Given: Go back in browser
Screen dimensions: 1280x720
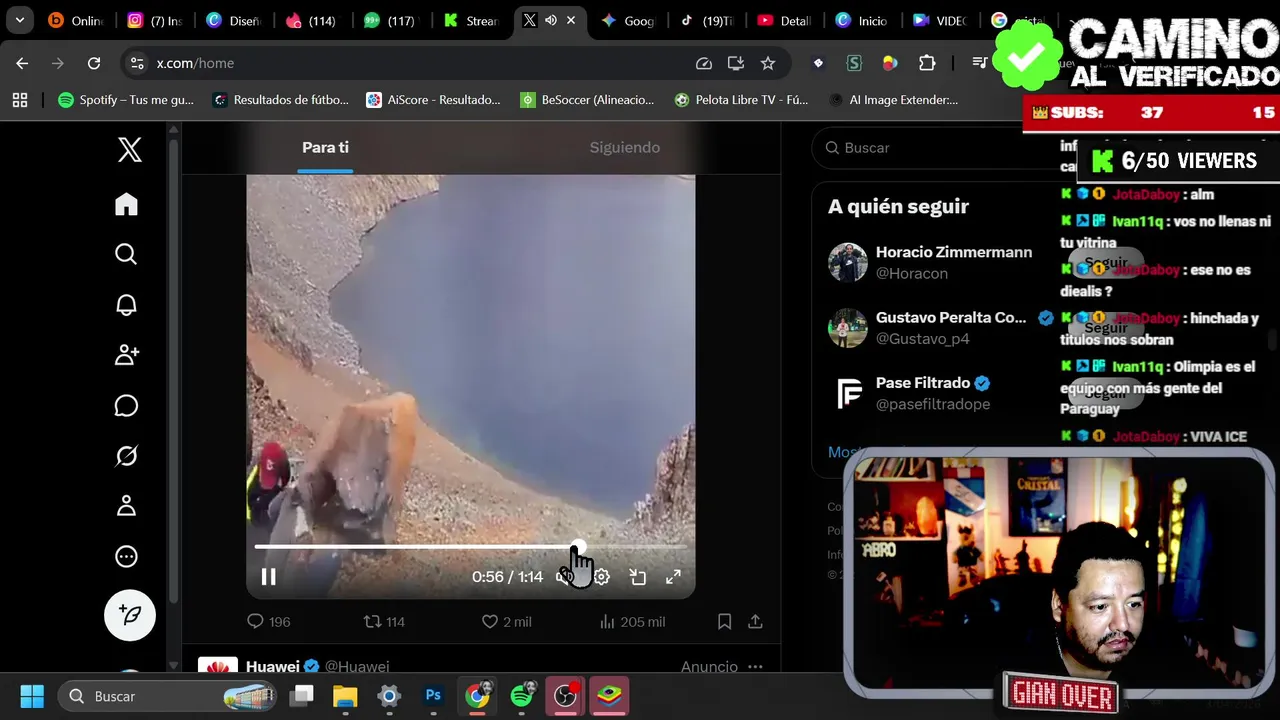Looking at the screenshot, I should point(22,63).
